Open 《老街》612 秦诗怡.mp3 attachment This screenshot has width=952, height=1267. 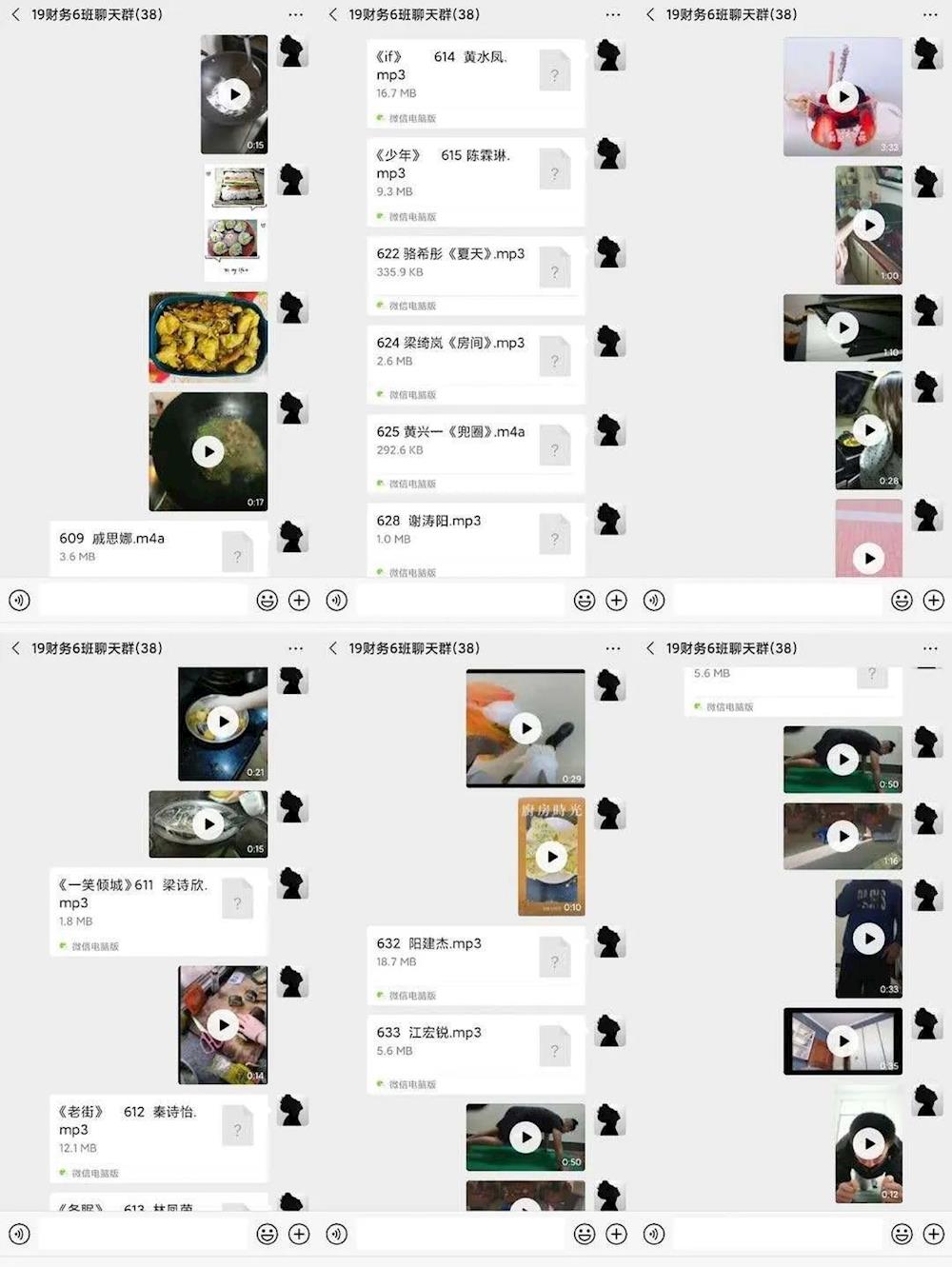pyautogui.click(x=158, y=1138)
